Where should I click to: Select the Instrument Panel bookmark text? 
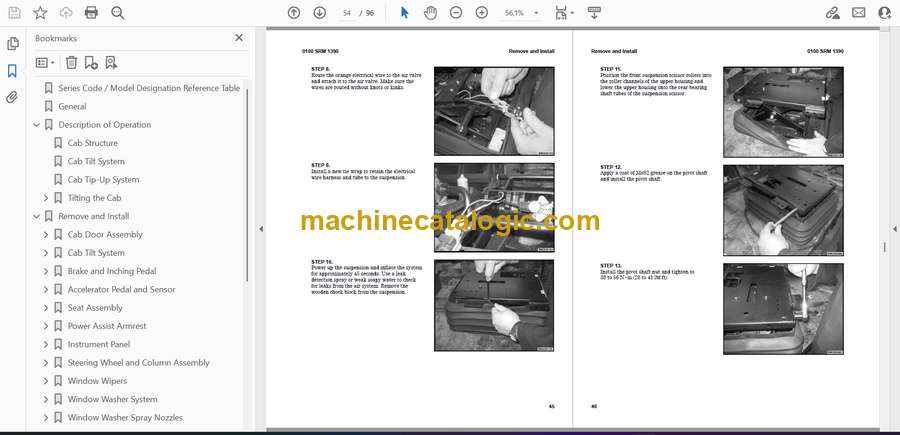[x=99, y=344]
